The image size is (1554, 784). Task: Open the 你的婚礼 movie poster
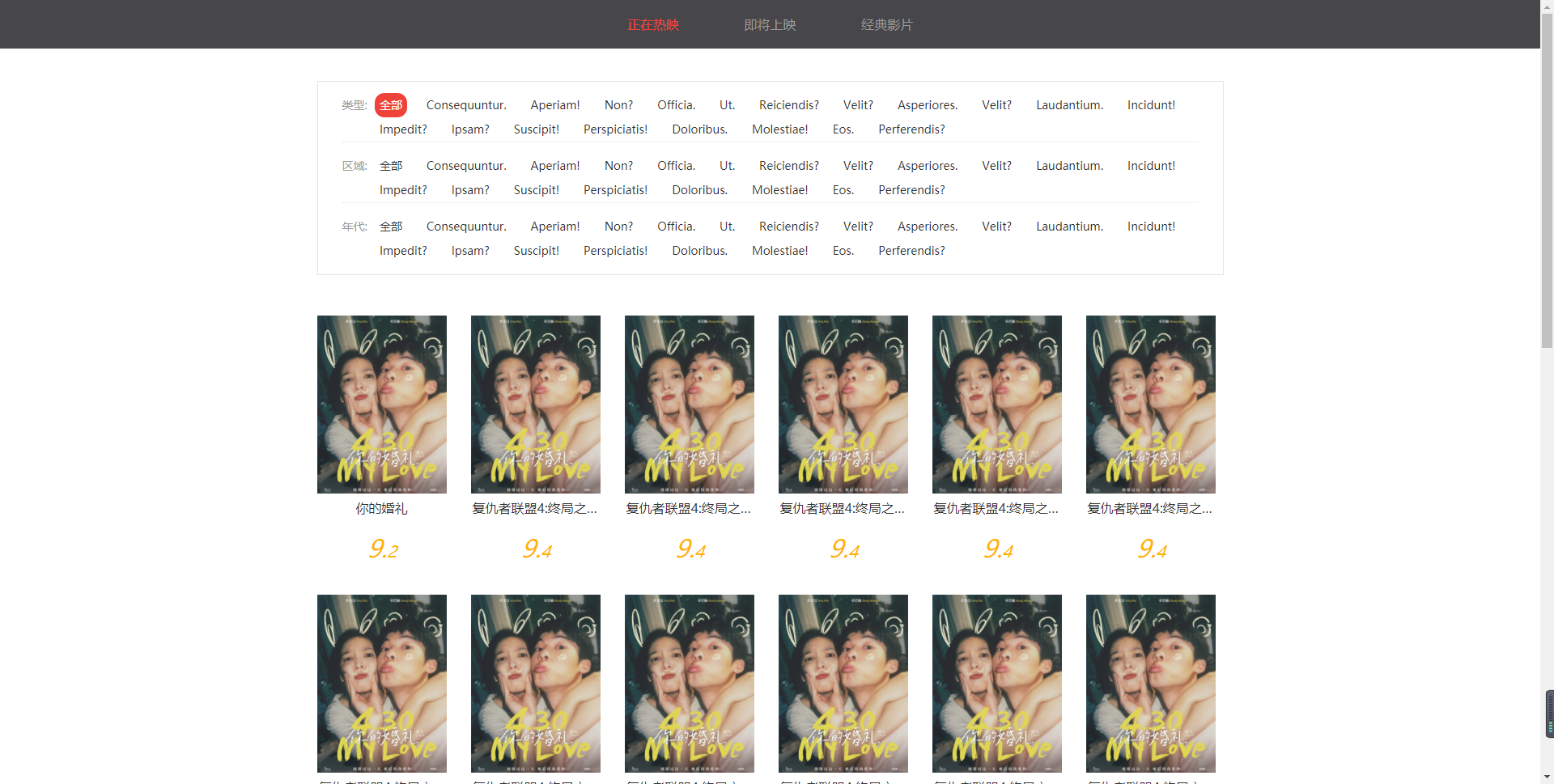[x=382, y=405]
